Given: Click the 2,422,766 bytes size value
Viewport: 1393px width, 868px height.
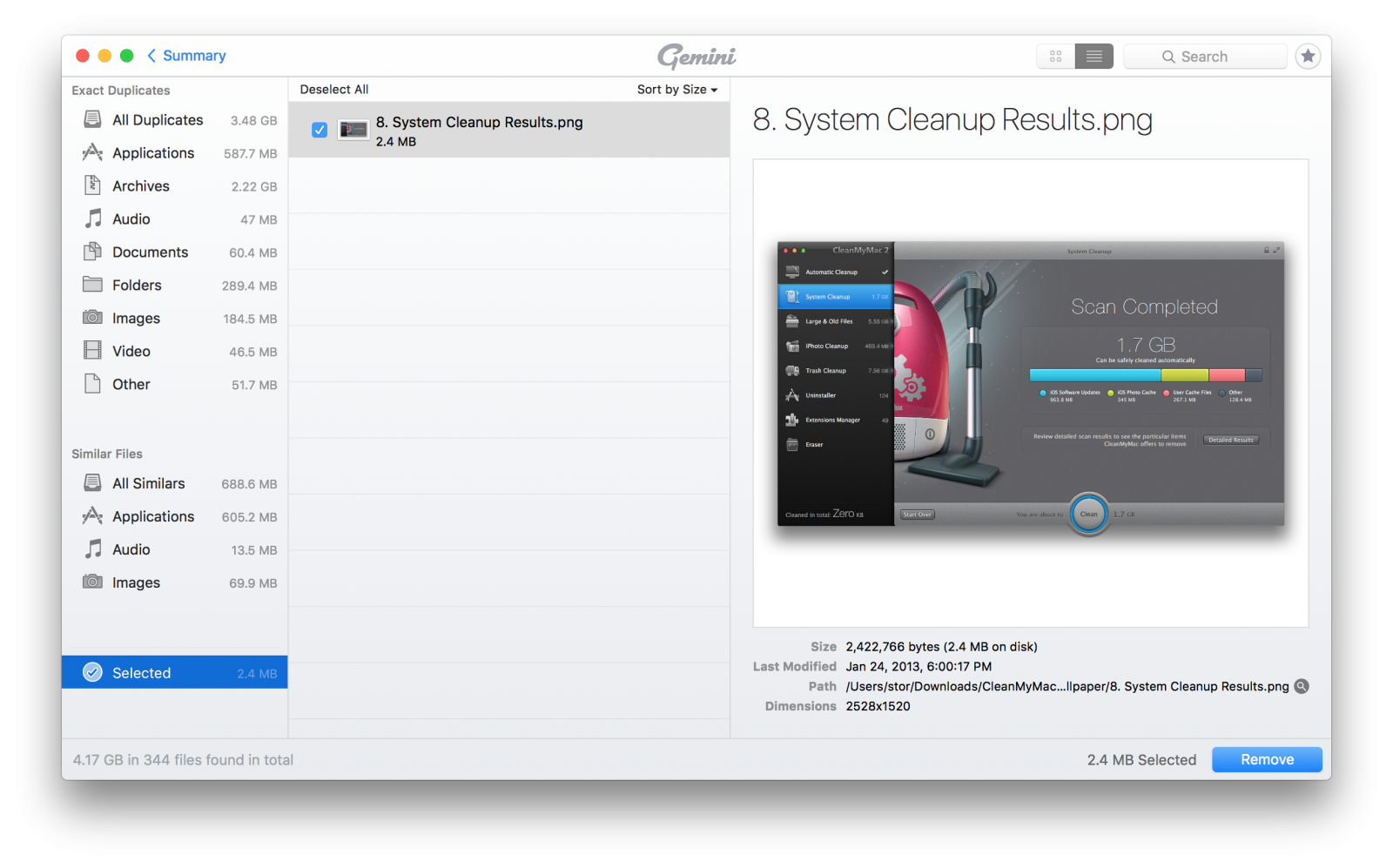Looking at the screenshot, I should 941,646.
